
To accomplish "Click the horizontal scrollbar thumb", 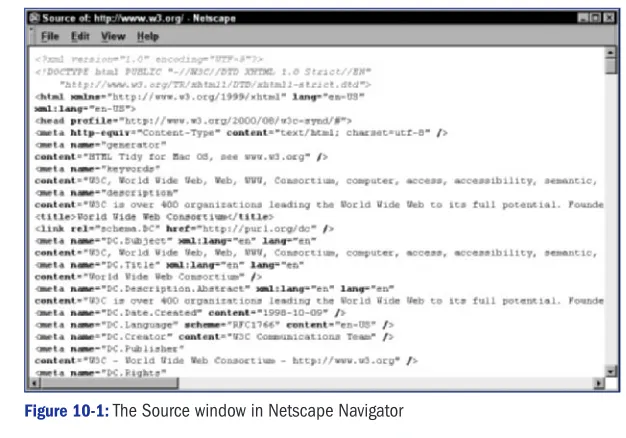I will click(x=109, y=383).
